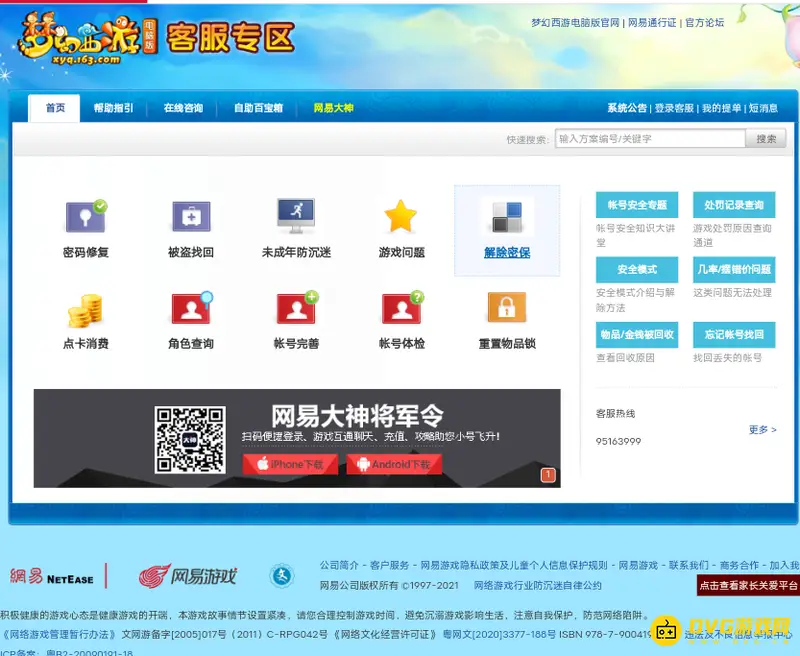Open the 重置物品锁 padlock icon
The width and height of the screenshot is (800, 656).
(x=507, y=307)
